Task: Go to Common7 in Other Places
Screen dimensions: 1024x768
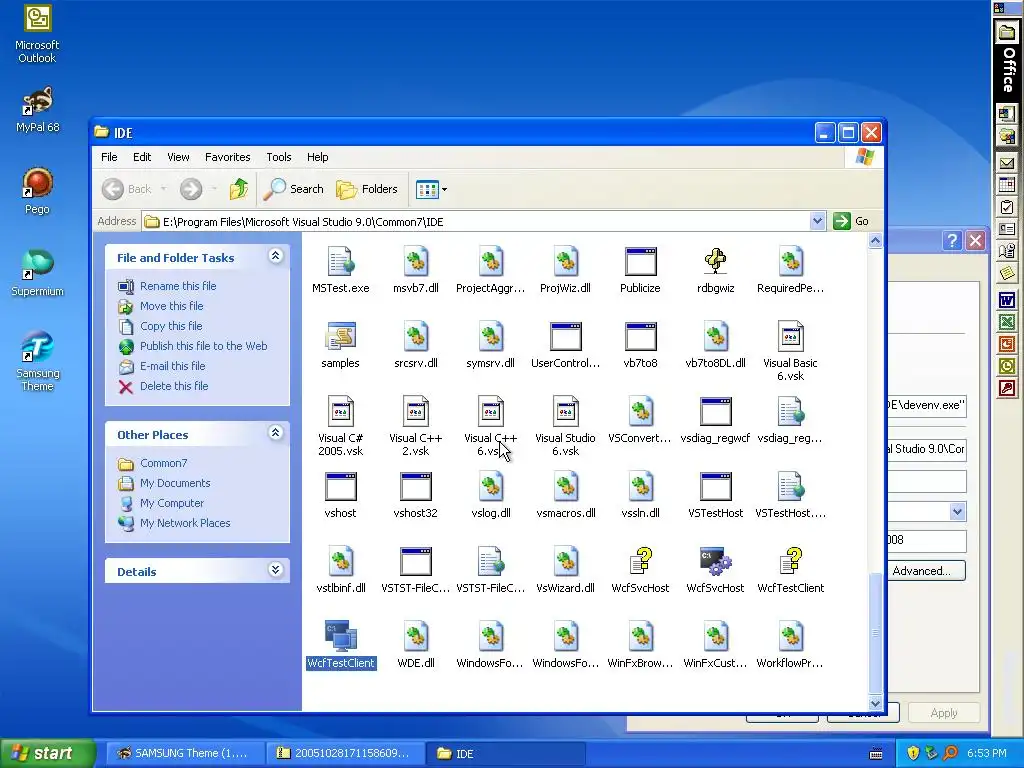Action: [x=163, y=463]
